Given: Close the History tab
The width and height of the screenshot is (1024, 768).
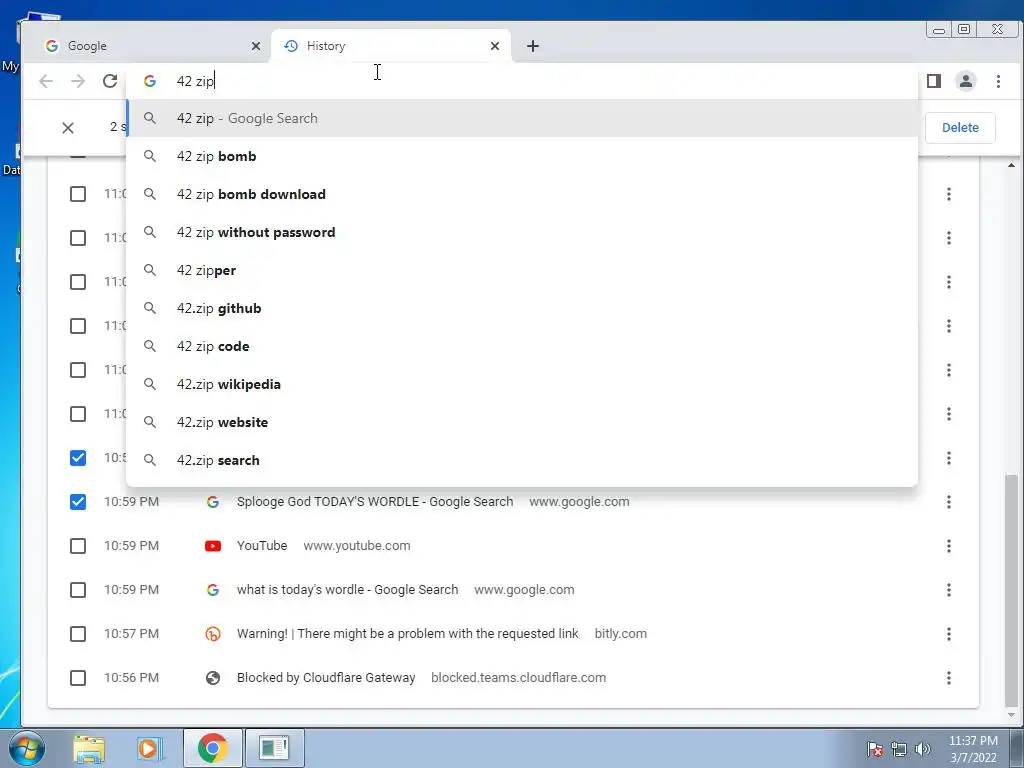Looking at the screenshot, I should click(x=494, y=46).
